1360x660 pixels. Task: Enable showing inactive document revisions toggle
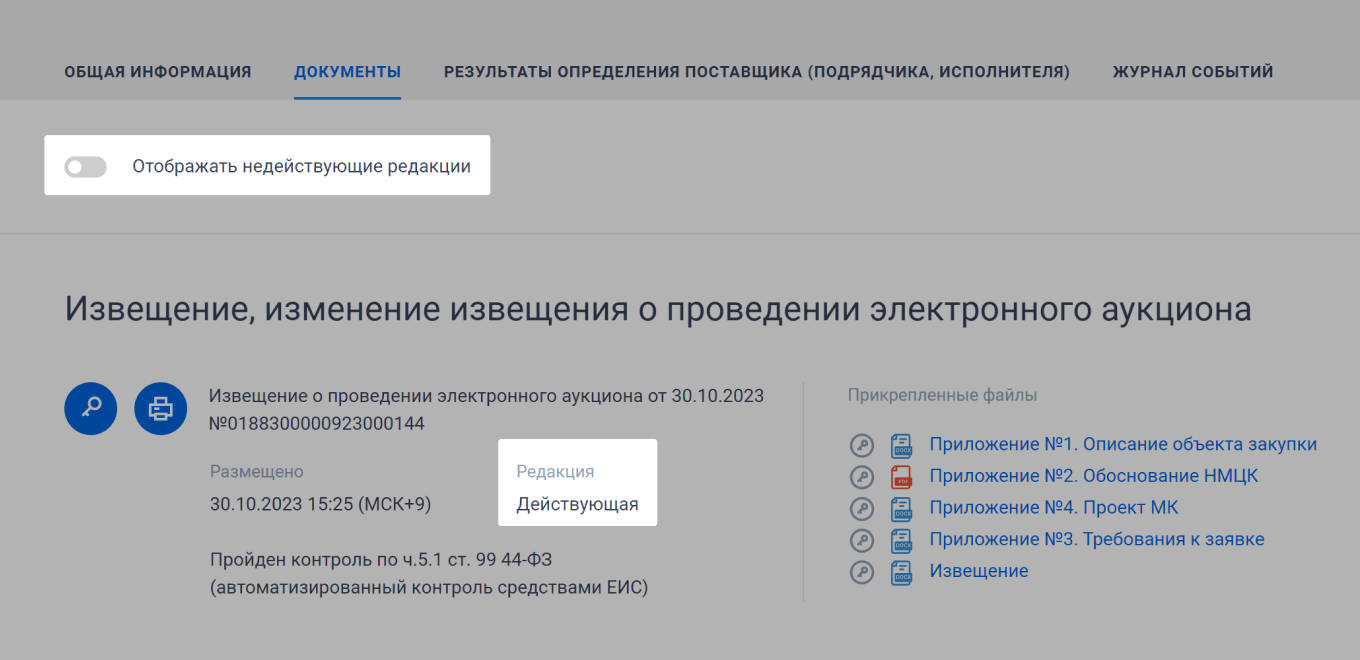pos(85,166)
